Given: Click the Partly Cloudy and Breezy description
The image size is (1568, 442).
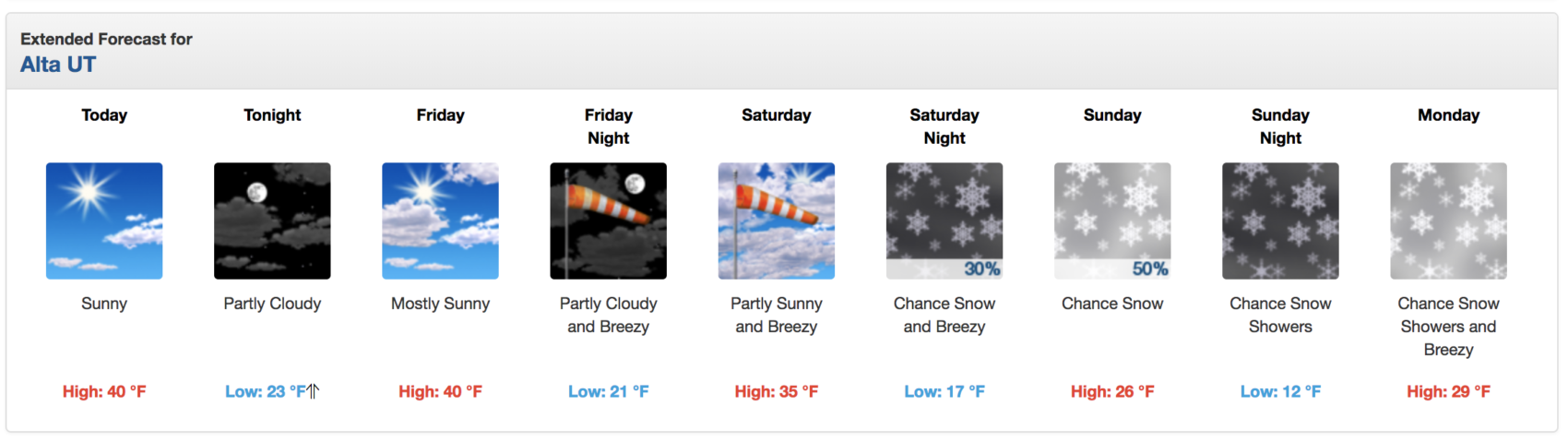Looking at the screenshot, I should [608, 315].
